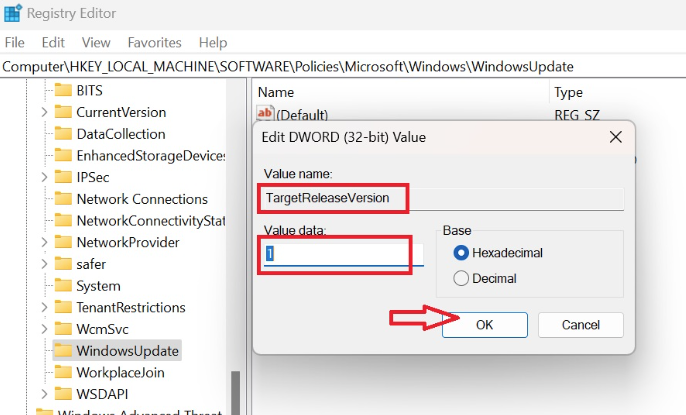Open the Favorites menu
This screenshot has width=686, height=415.
(154, 43)
